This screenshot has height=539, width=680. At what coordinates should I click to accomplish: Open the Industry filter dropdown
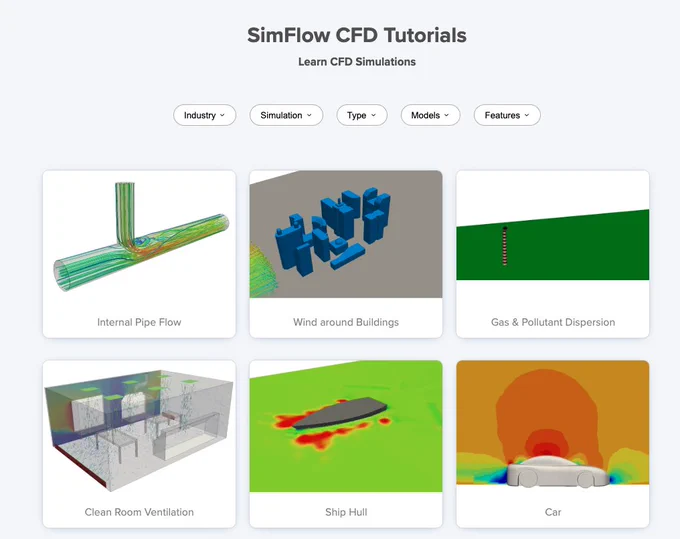pos(205,115)
